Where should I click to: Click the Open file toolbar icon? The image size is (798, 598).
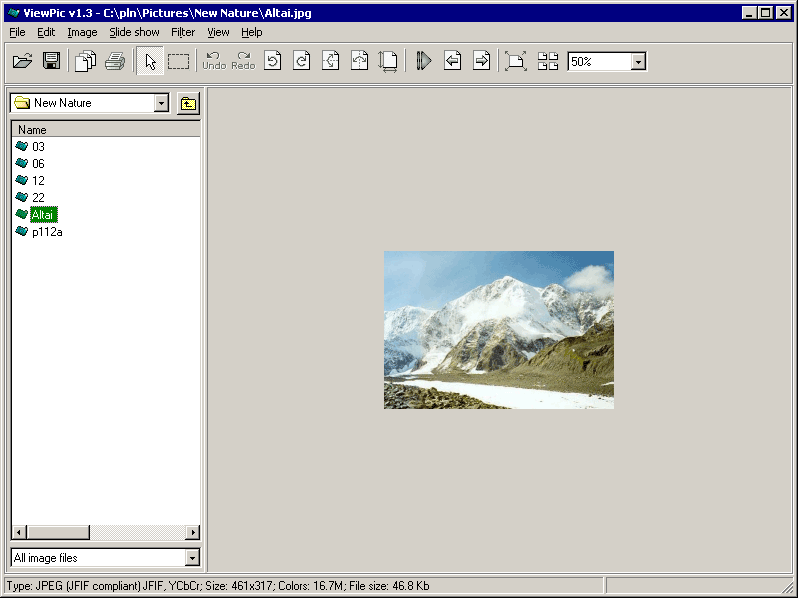click(22, 61)
